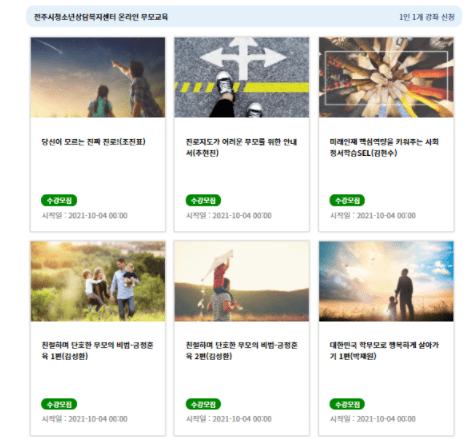Open the family walking in meadow thumbnail
Viewport: 476px width, 439px height.
tap(98, 281)
